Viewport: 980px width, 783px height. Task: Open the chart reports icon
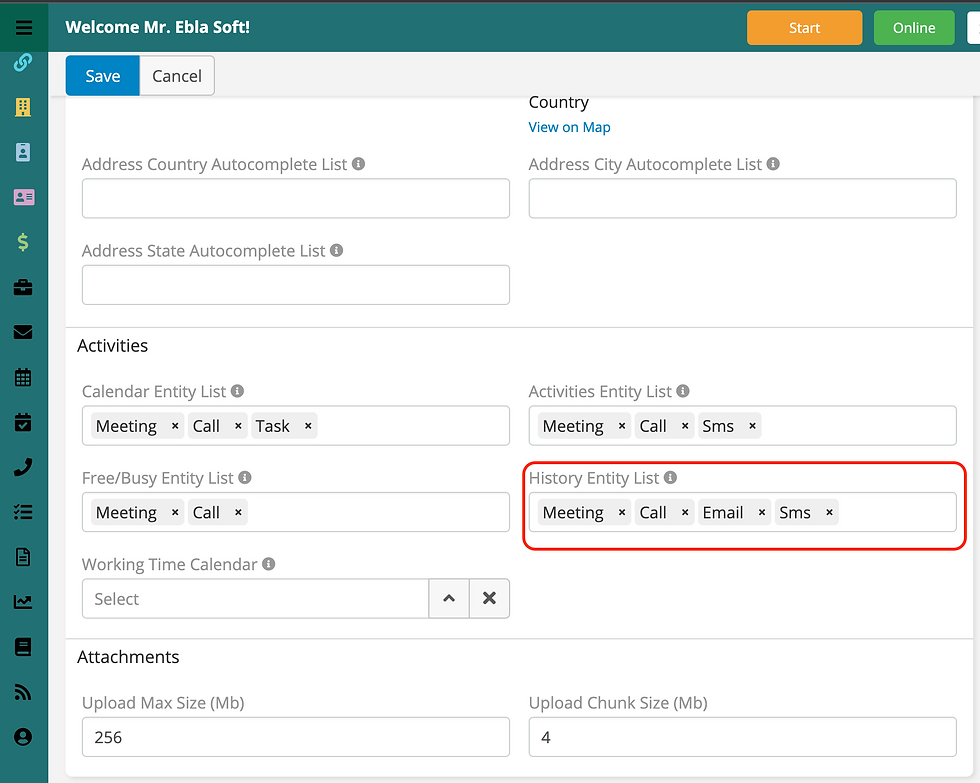(23, 602)
